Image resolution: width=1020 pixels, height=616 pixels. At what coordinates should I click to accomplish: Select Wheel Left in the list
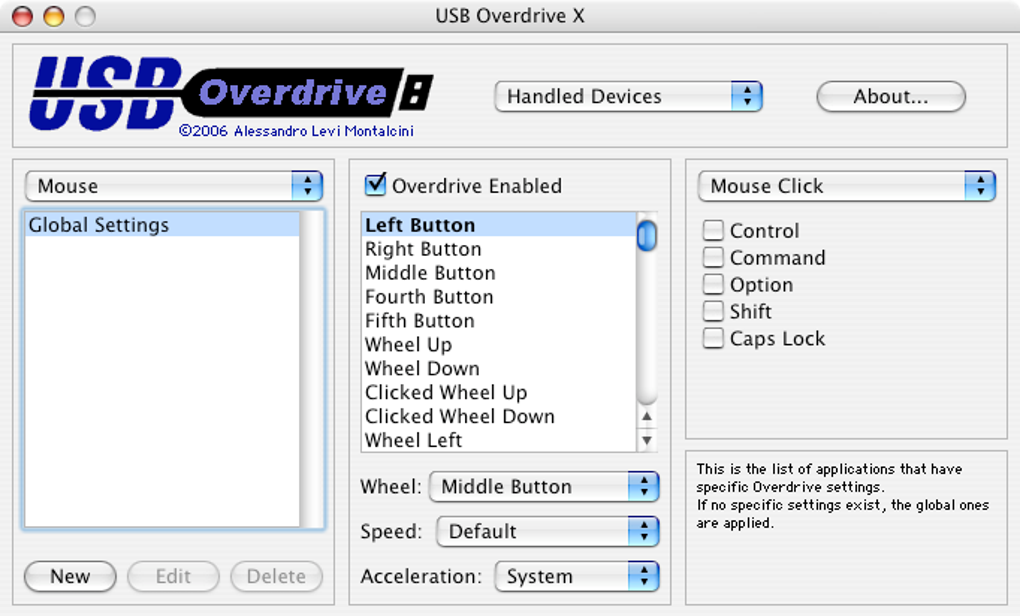tap(498, 440)
